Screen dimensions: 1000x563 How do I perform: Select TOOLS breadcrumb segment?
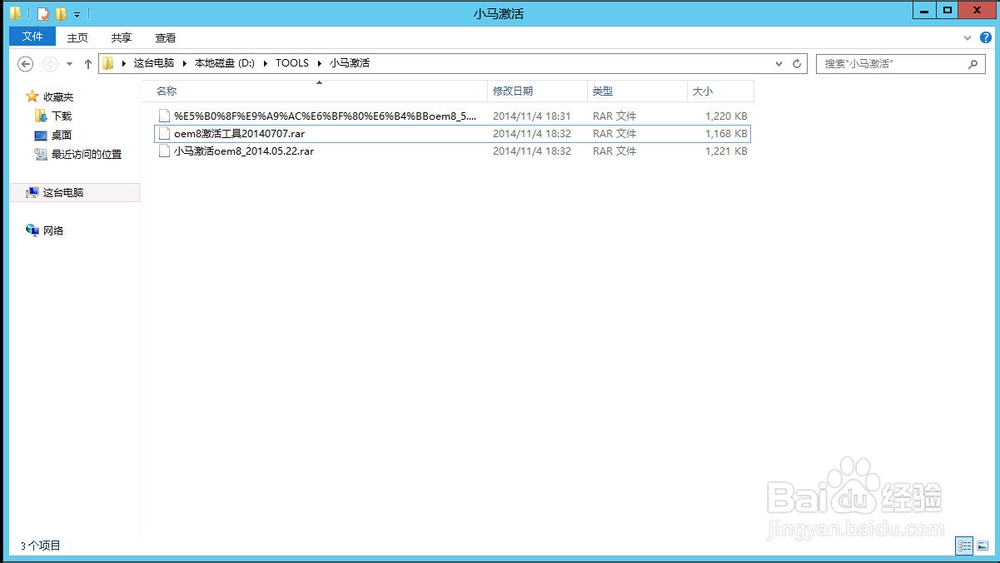[292, 63]
